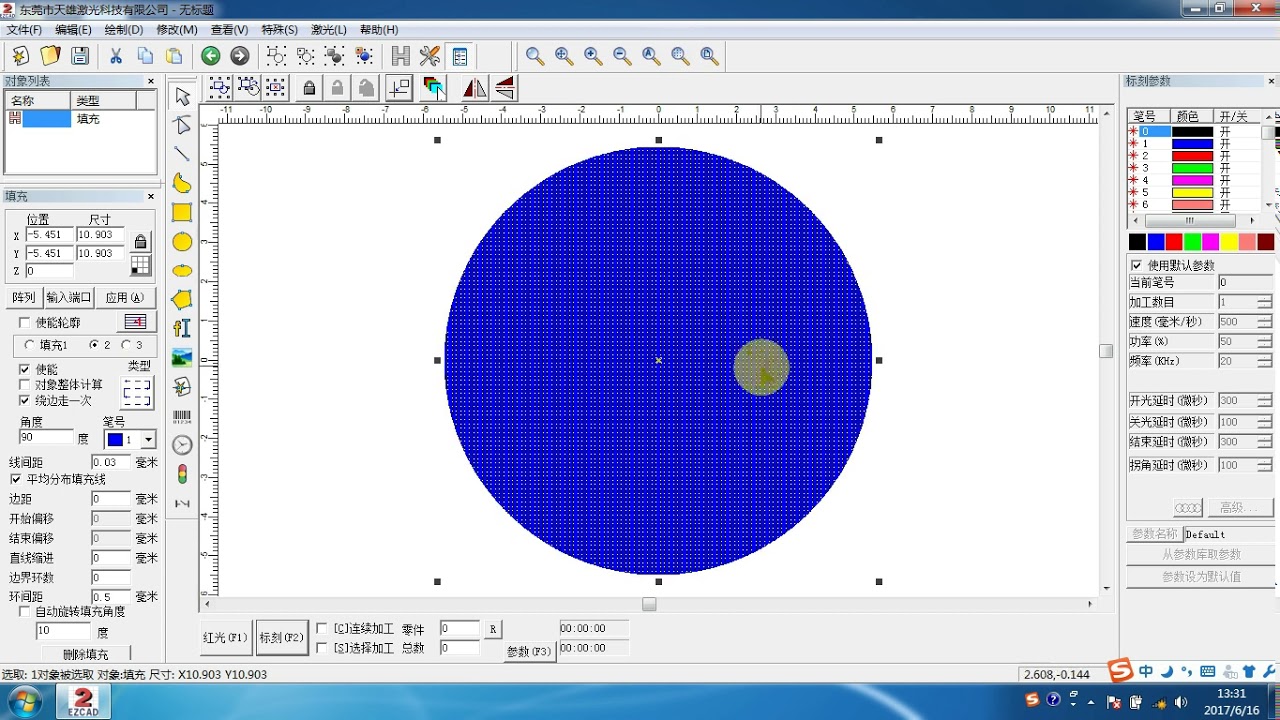Toggle the 平均分布填充线 checkbox
This screenshot has width=1280, height=720.
[15, 479]
